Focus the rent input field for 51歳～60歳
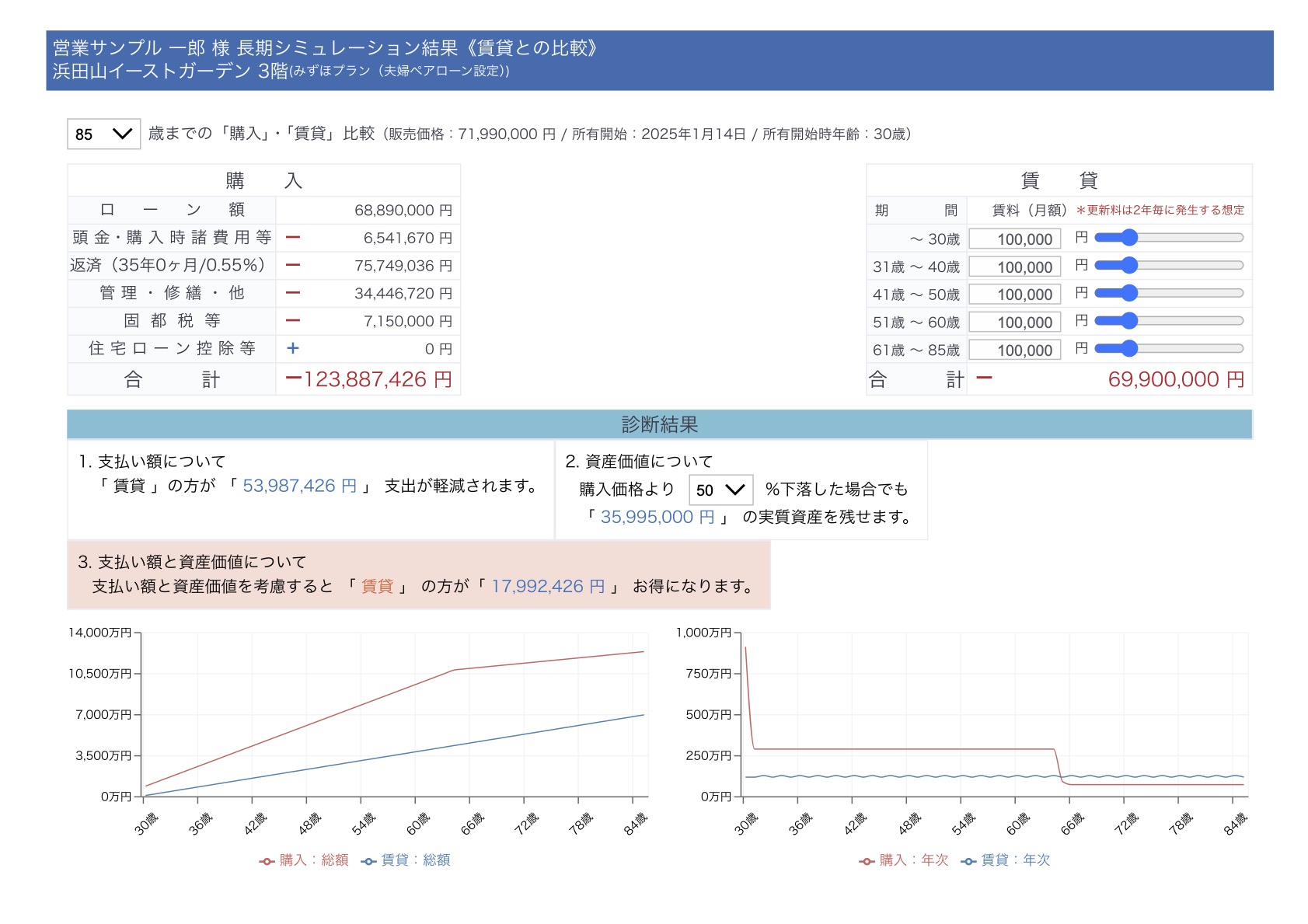1308x924 pixels. pyautogui.click(x=1014, y=322)
